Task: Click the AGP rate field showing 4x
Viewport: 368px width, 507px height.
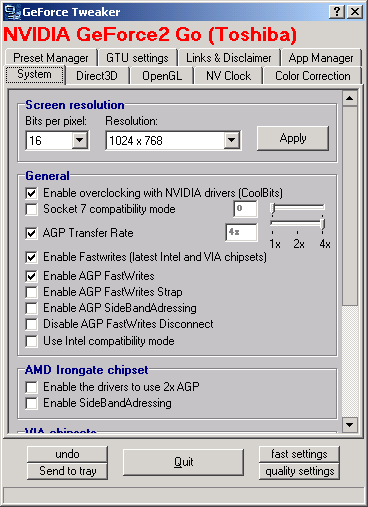Action: coord(241,232)
